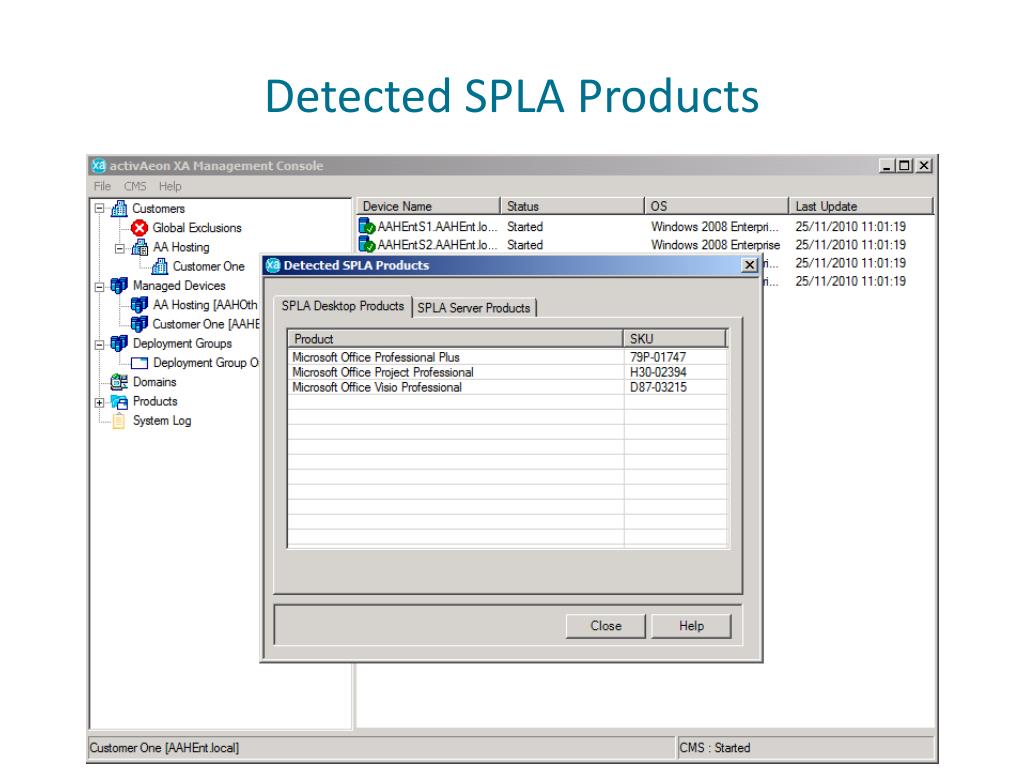Click the icon for Customer One [AAHE
This screenshot has width=1024, height=768.
point(139,324)
